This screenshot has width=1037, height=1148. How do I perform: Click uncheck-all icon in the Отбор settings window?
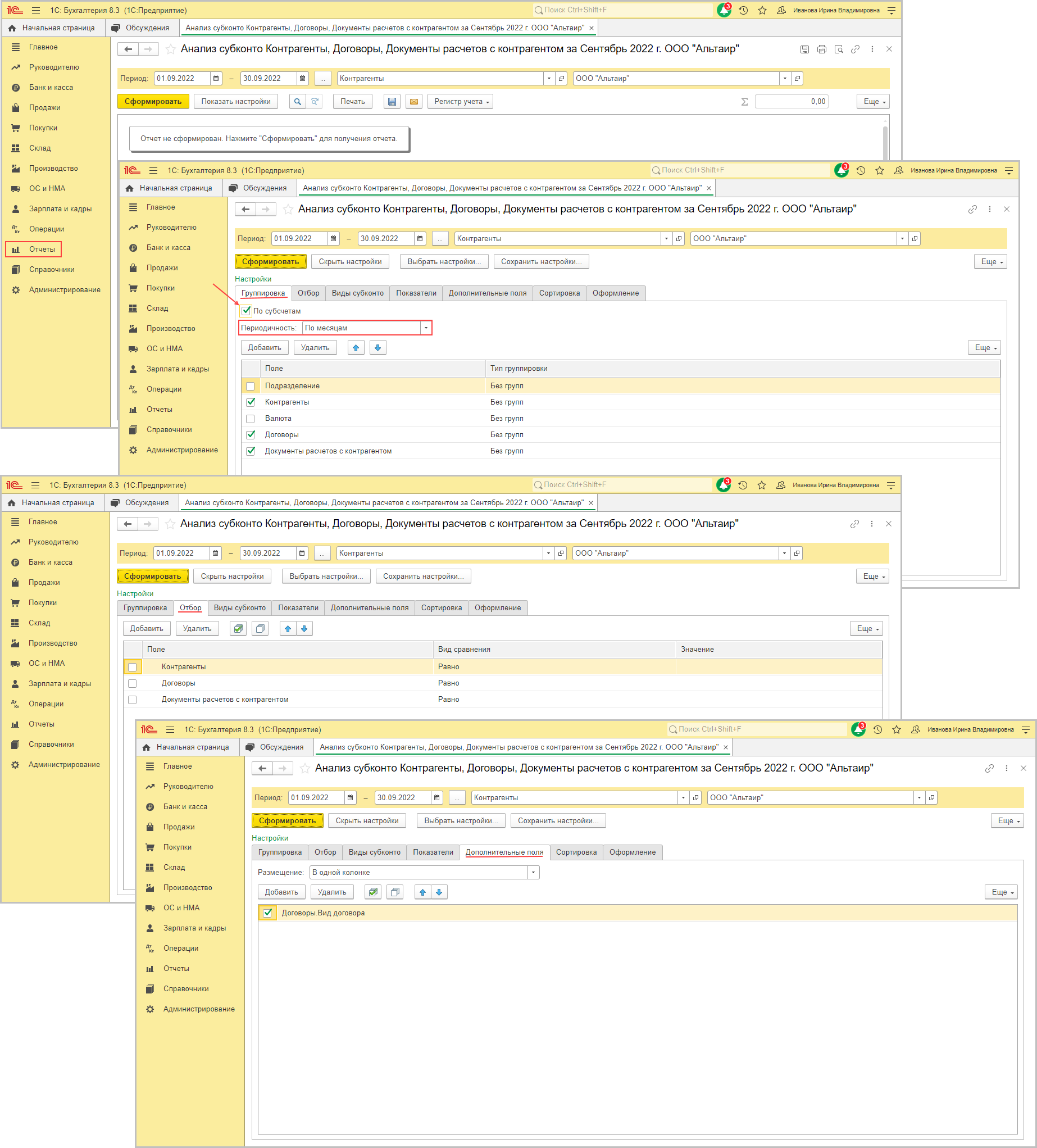coord(260,628)
